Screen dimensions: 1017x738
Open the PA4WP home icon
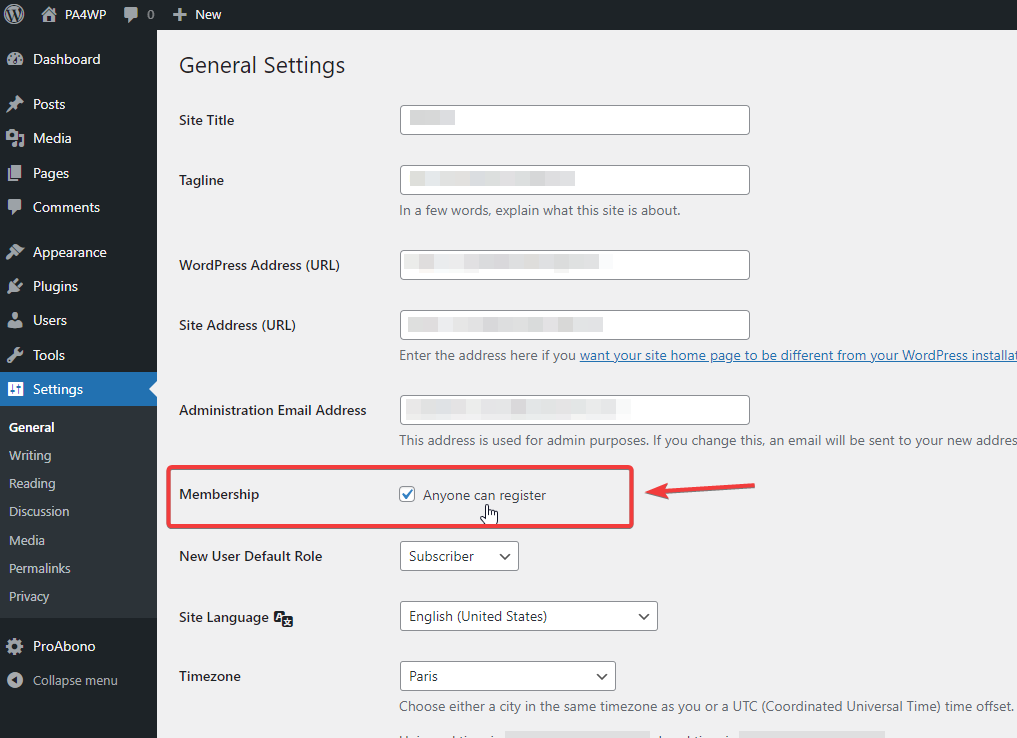(49, 14)
